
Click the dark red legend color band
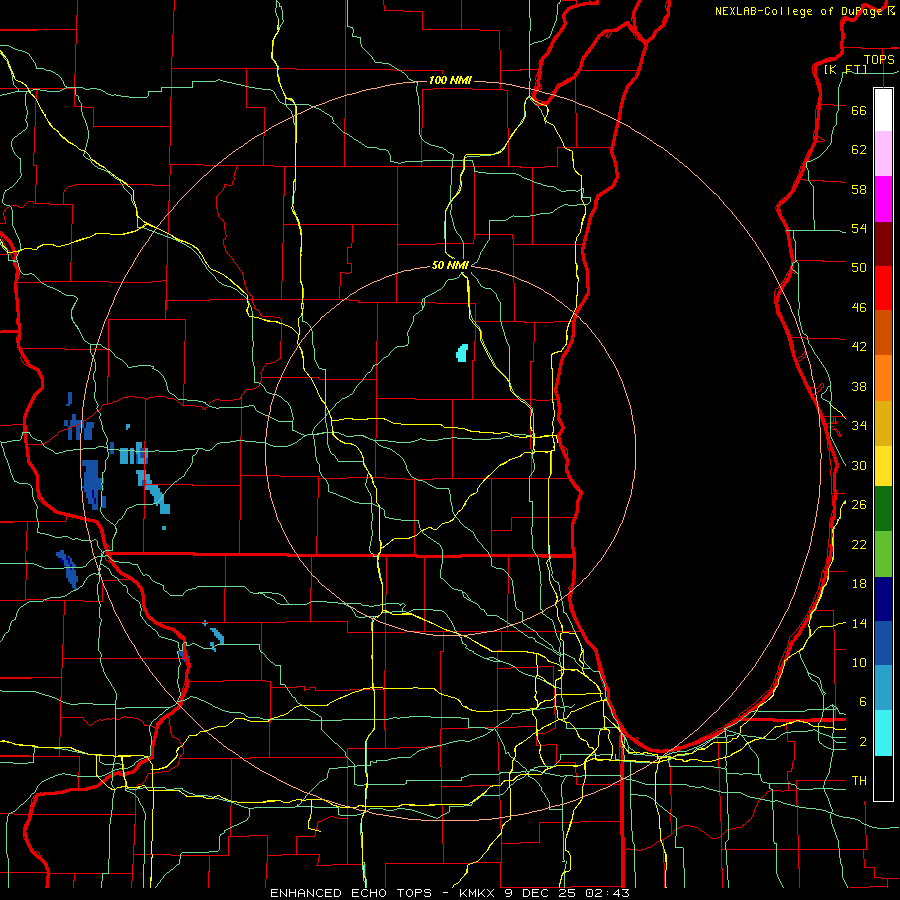883,243
